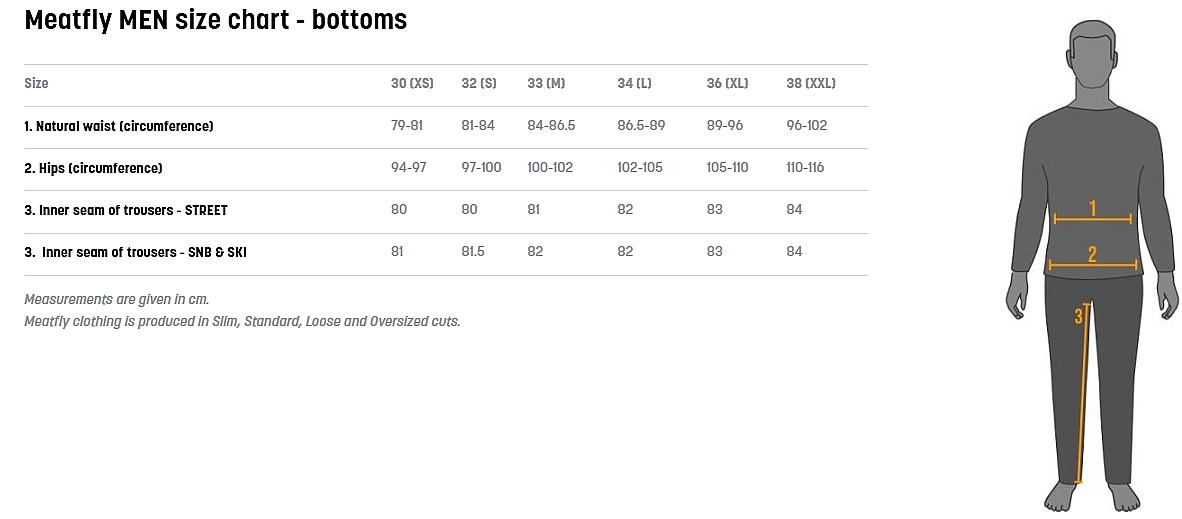The height and width of the screenshot is (519, 1182).
Task: Select the 38 (XXL) size column header
Action: 811,83
